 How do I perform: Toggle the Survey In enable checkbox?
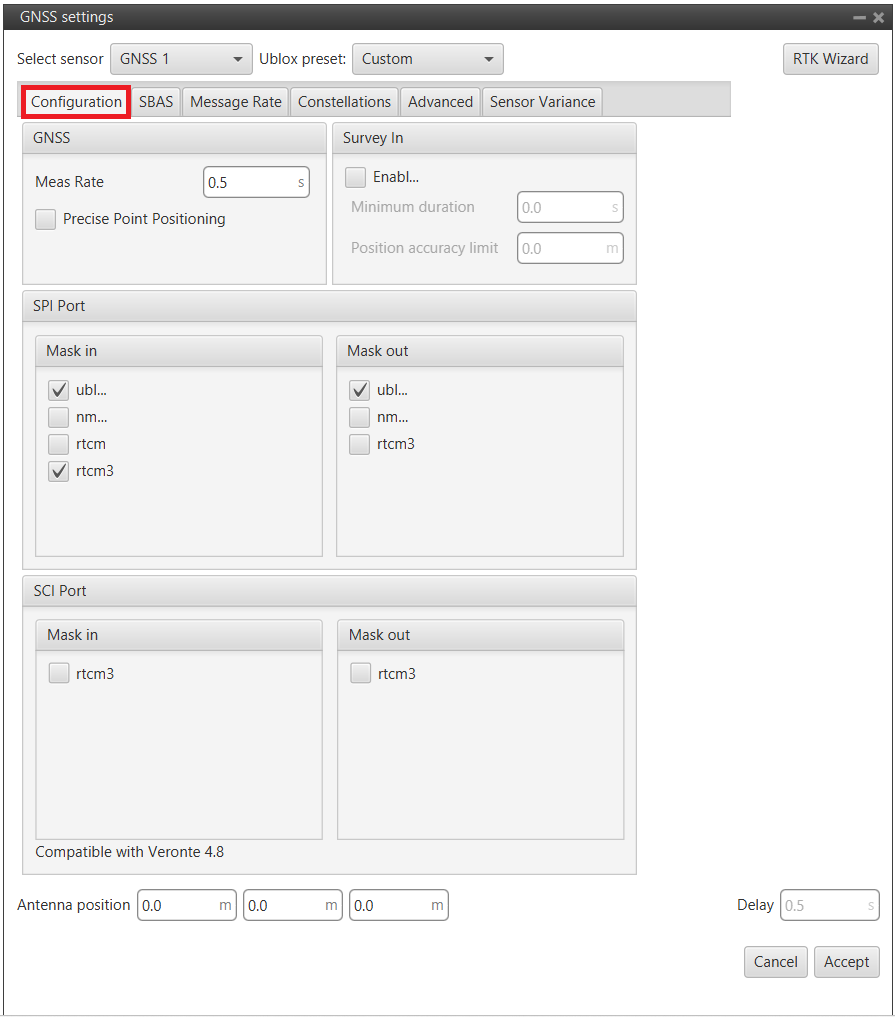point(356,177)
